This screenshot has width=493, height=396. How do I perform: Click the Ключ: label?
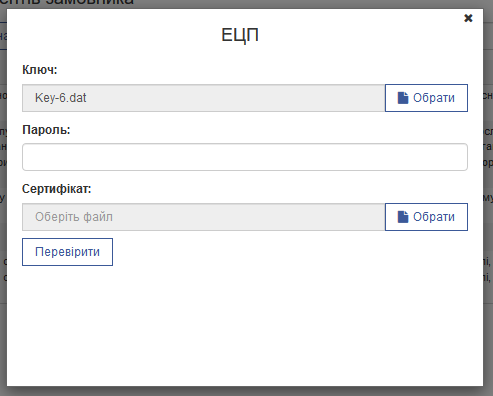click(40, 70)
